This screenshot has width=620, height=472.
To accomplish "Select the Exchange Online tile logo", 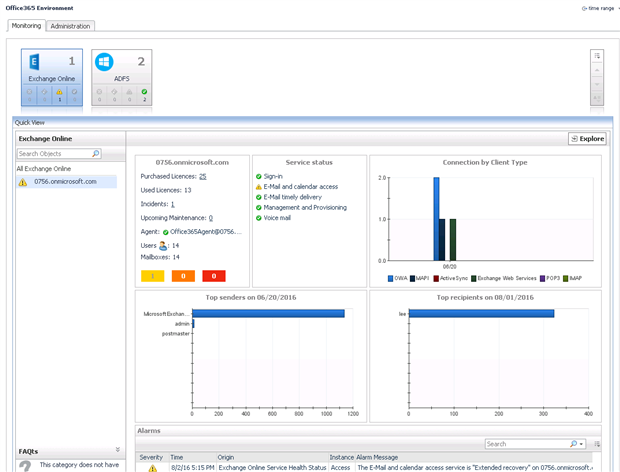I will (34, 62).
